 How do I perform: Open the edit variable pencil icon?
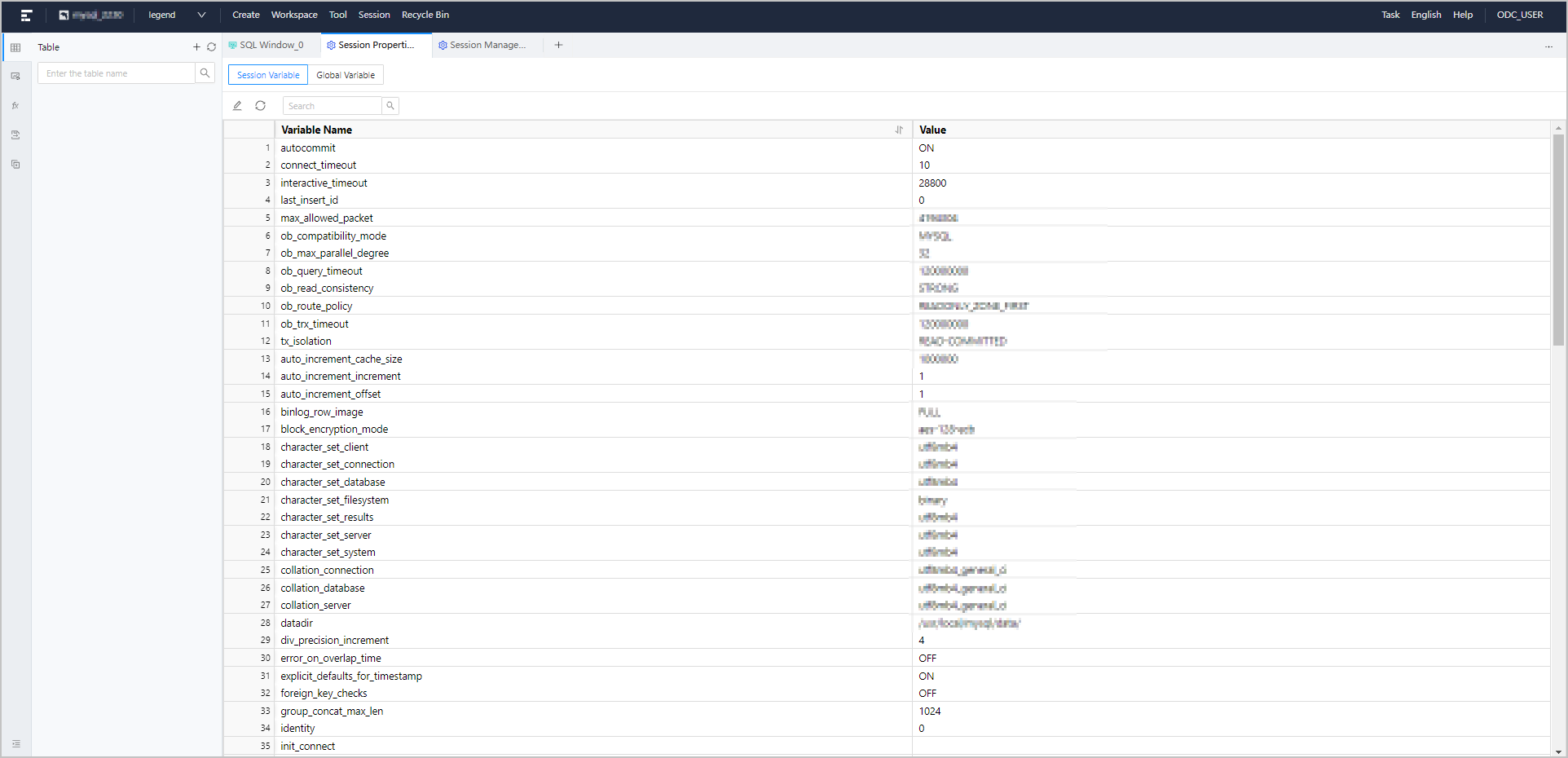[x=237, y=106]
